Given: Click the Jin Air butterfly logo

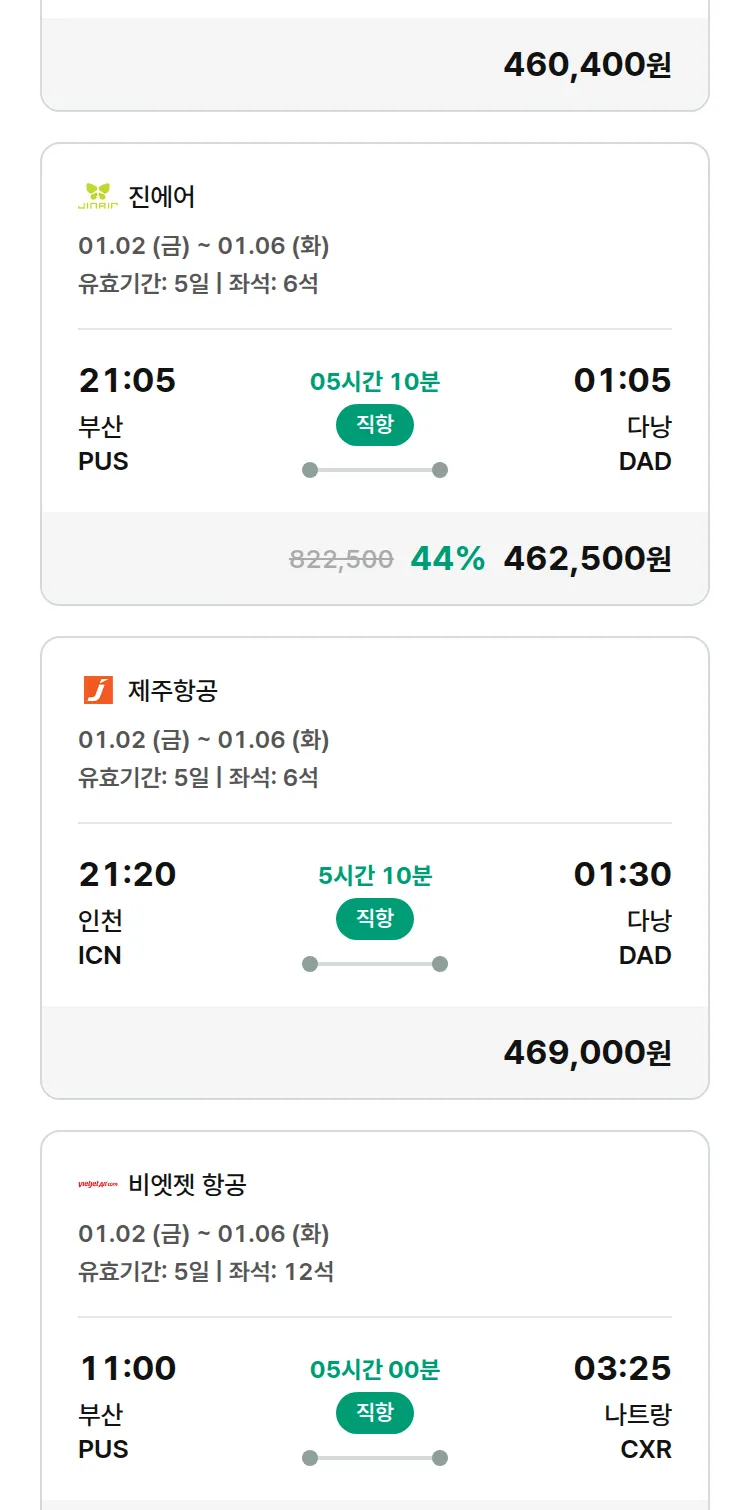Looking at the screenshot, I should click(x=98, y=196).
